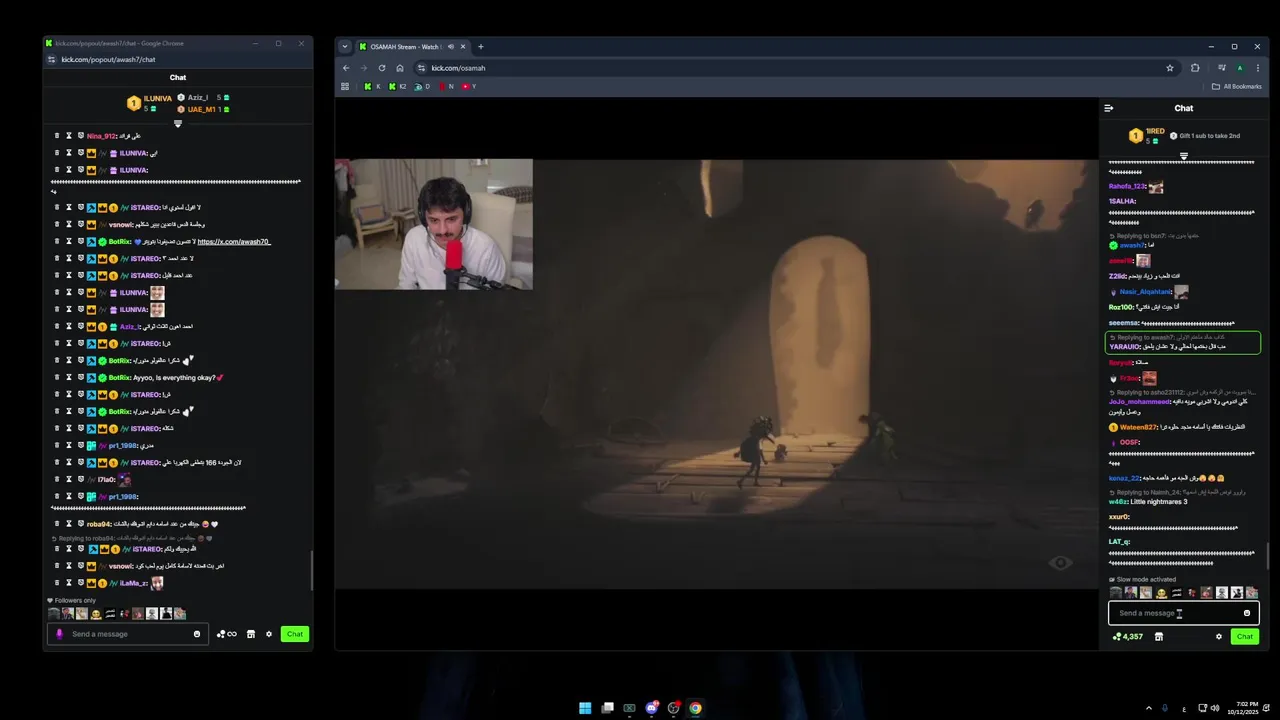Select 'Followers only' label in popout chat
This screenshot has height=720, width=1280.
click(76, 600)
